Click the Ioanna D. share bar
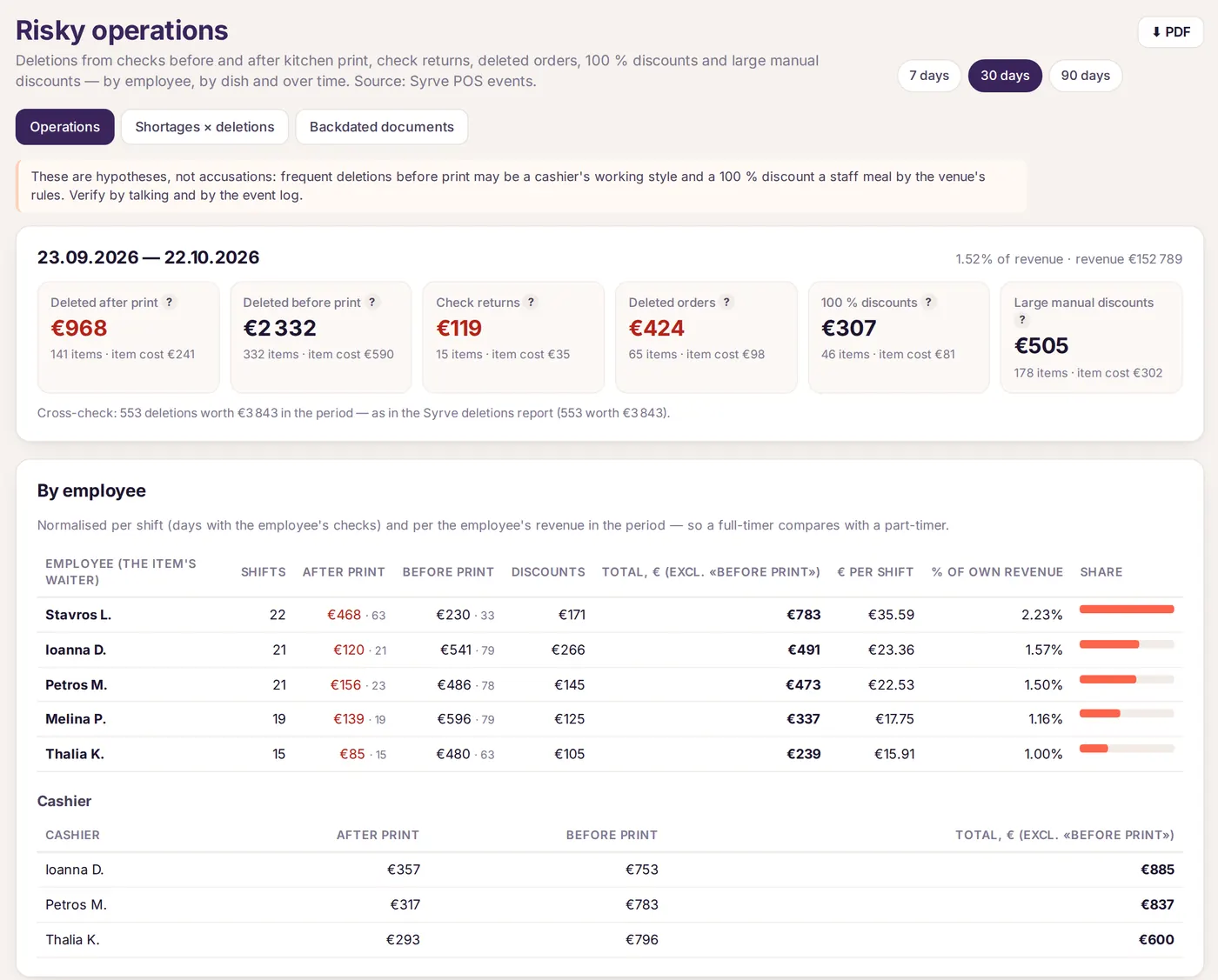This screenshot has width=1218, height=980. coord(1127,644)
